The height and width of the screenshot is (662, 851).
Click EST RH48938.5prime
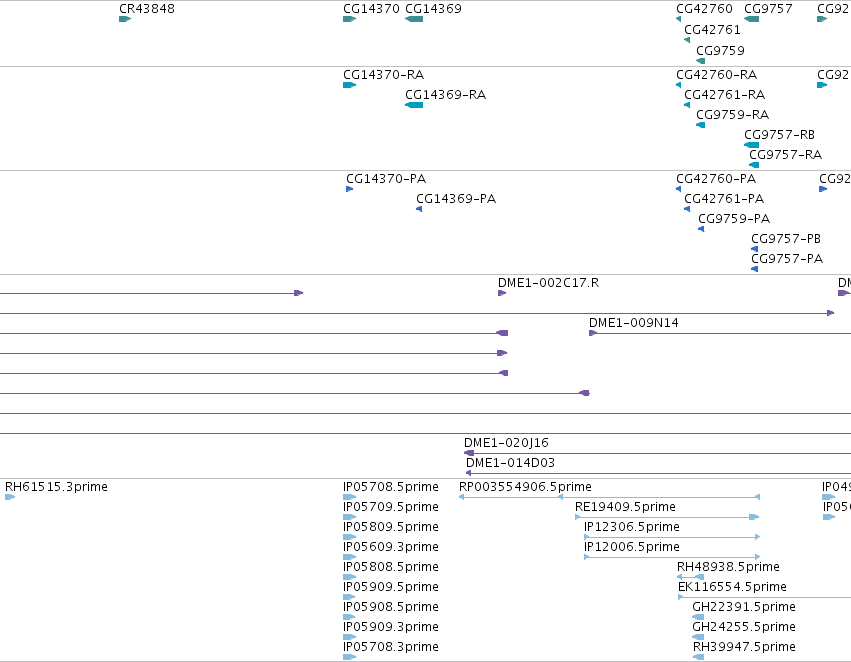(x=728, y=568)
